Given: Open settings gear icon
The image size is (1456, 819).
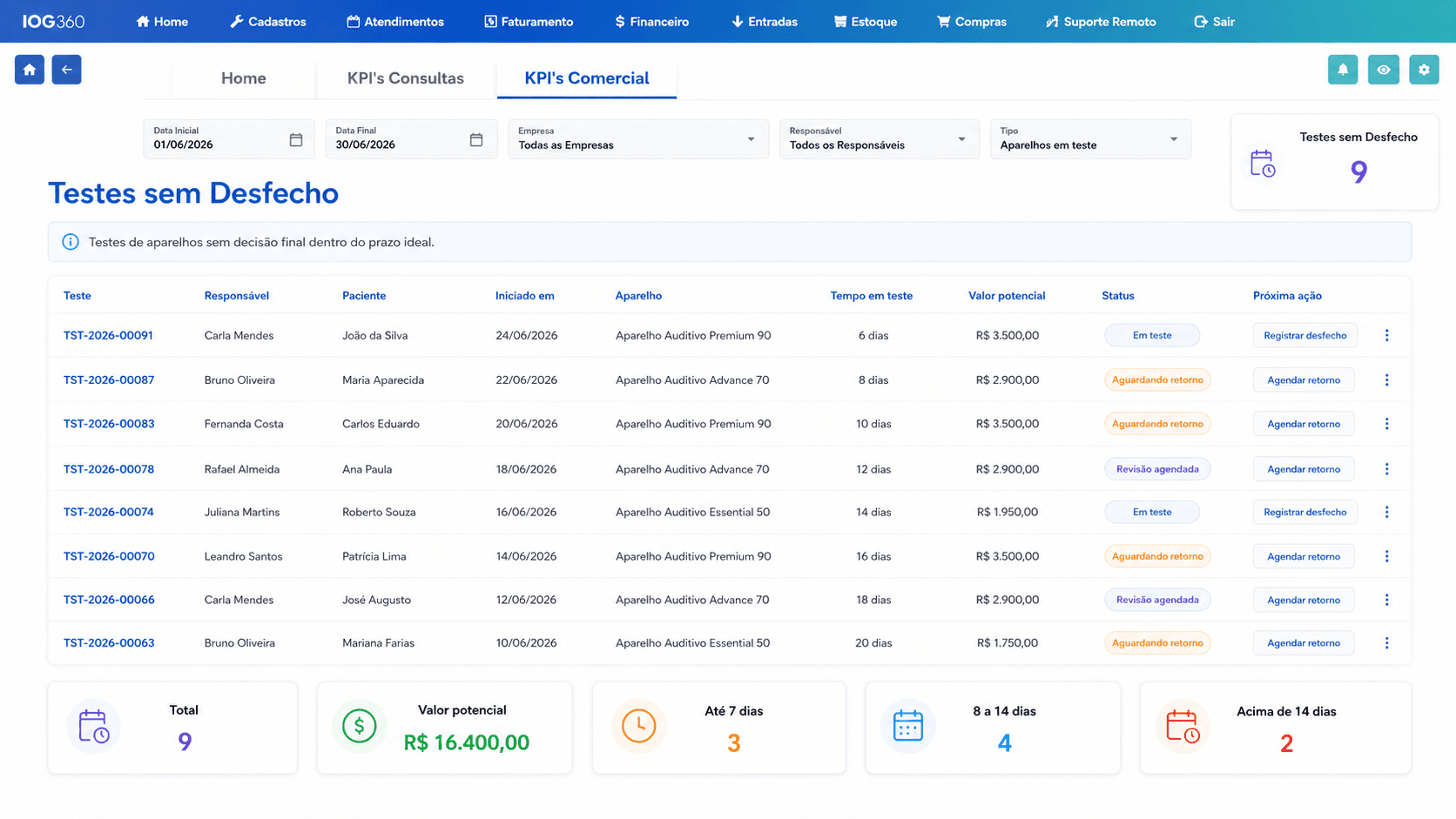Looking at the screenshot, I should click(x=1424, y=70).
